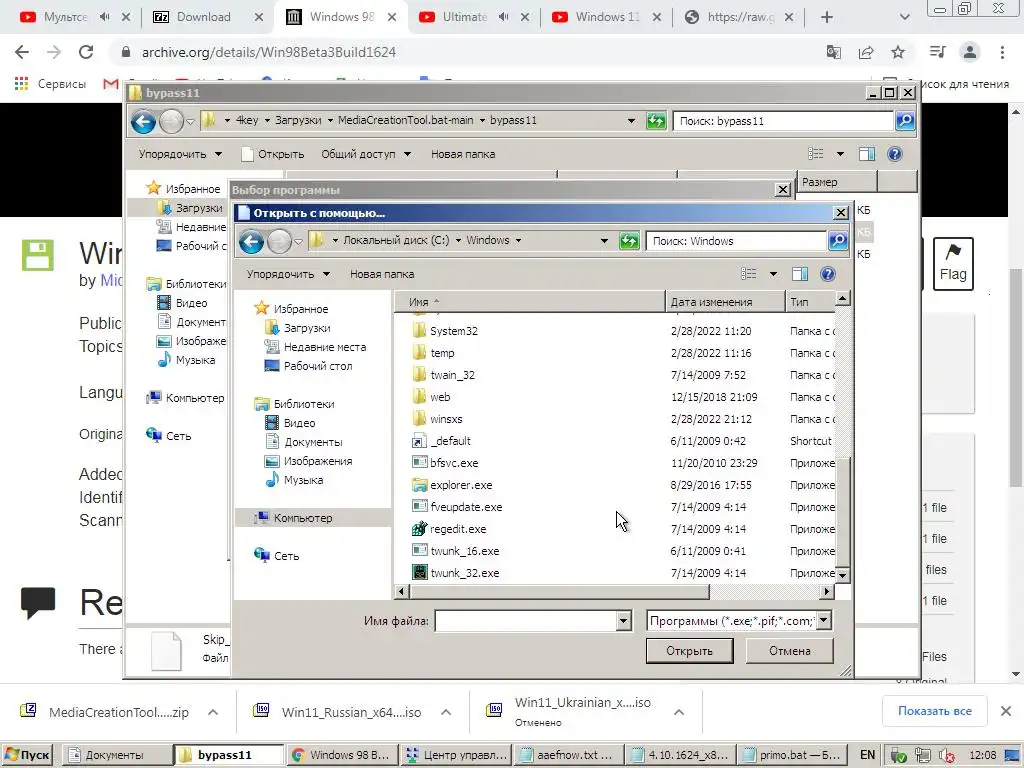Click Новая папка in bypass11 toolbar

(463, 154)
